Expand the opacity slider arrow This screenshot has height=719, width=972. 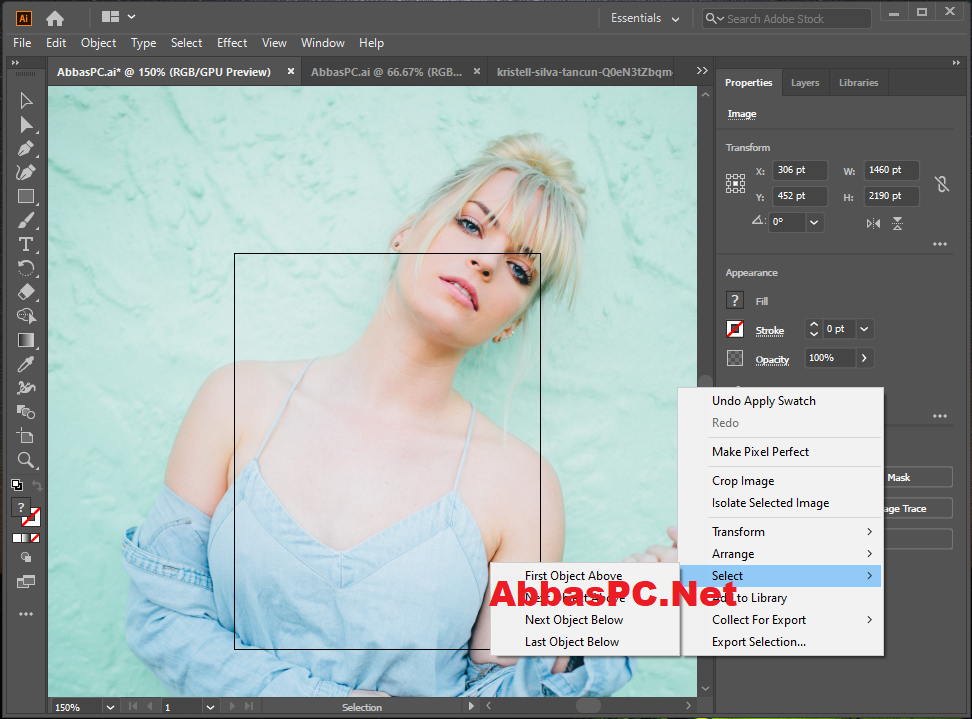pyautogui.click(x=864, y=358)
